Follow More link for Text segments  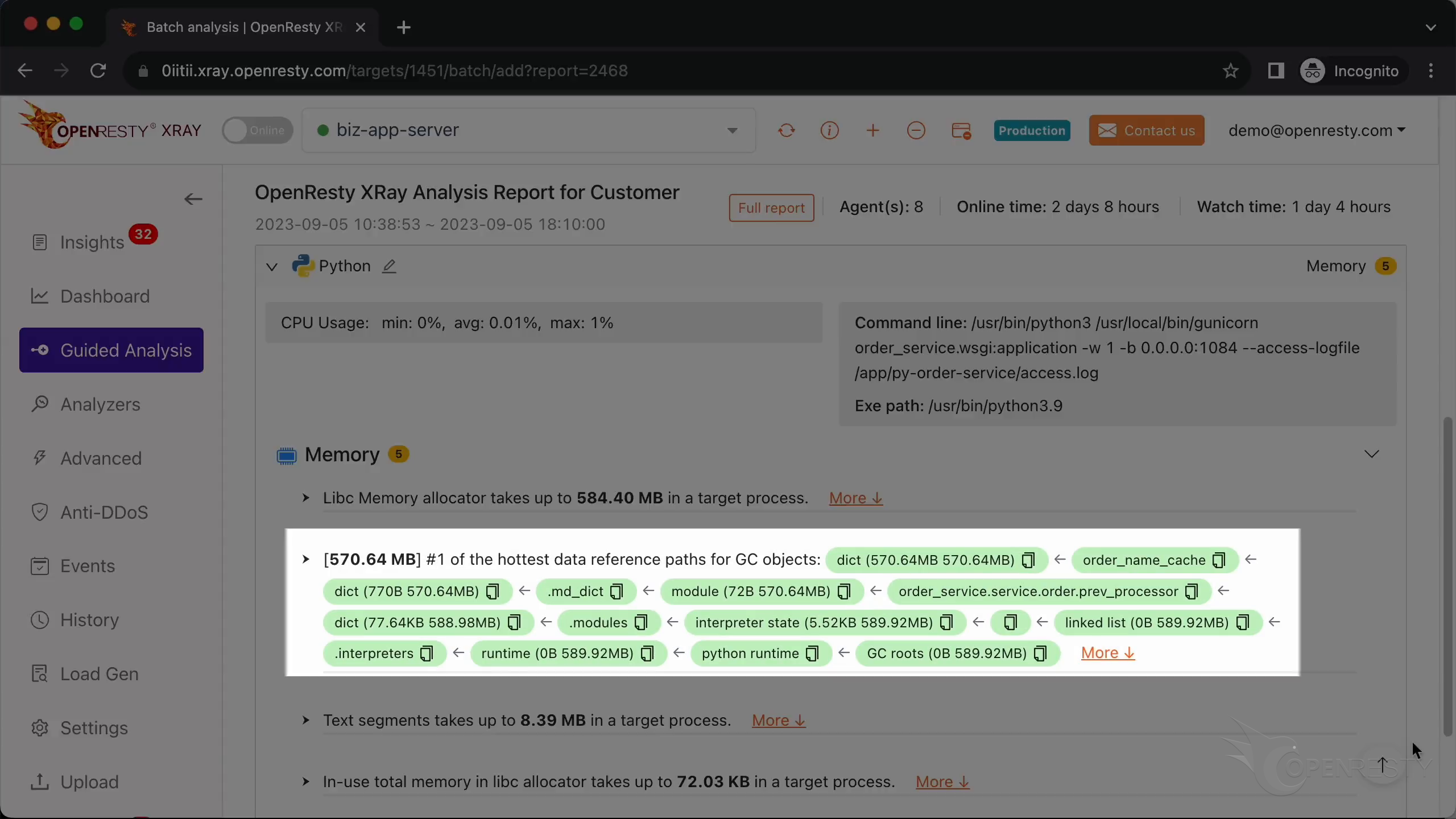779,721
